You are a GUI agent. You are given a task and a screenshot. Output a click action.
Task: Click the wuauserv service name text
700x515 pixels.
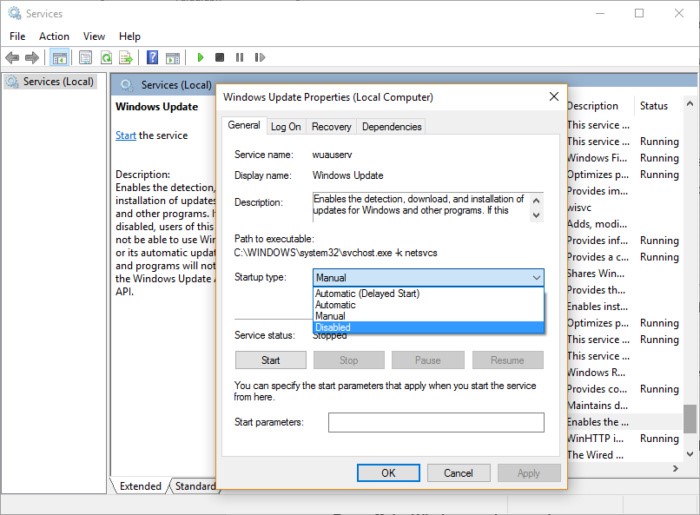click(332, 155)
